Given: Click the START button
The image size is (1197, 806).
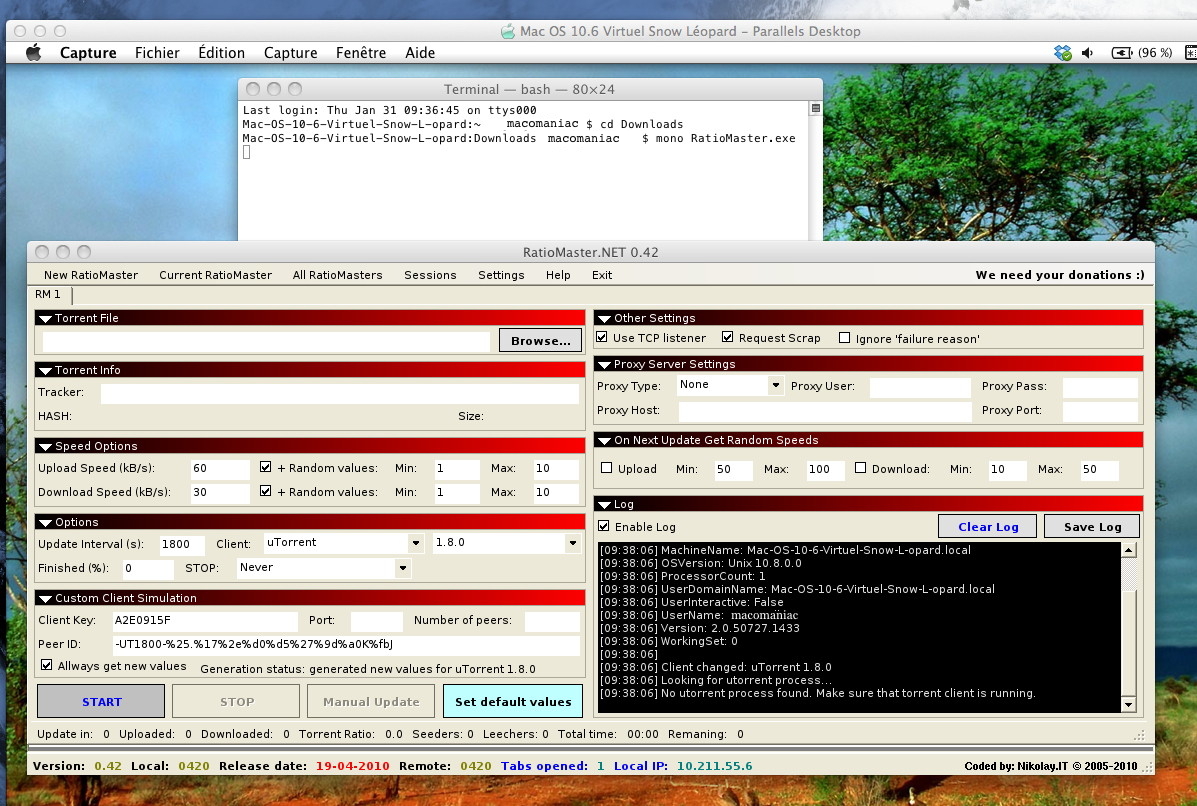Looking at the screenshot, I should [x=102, y=701].
